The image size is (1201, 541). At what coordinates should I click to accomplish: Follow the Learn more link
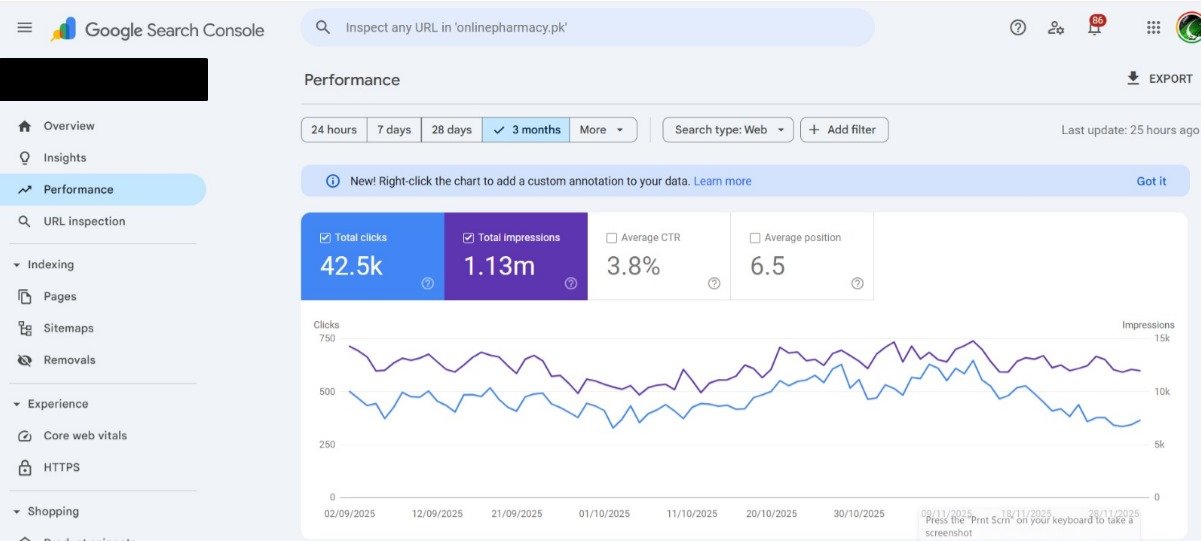click(x=722, y=181)
